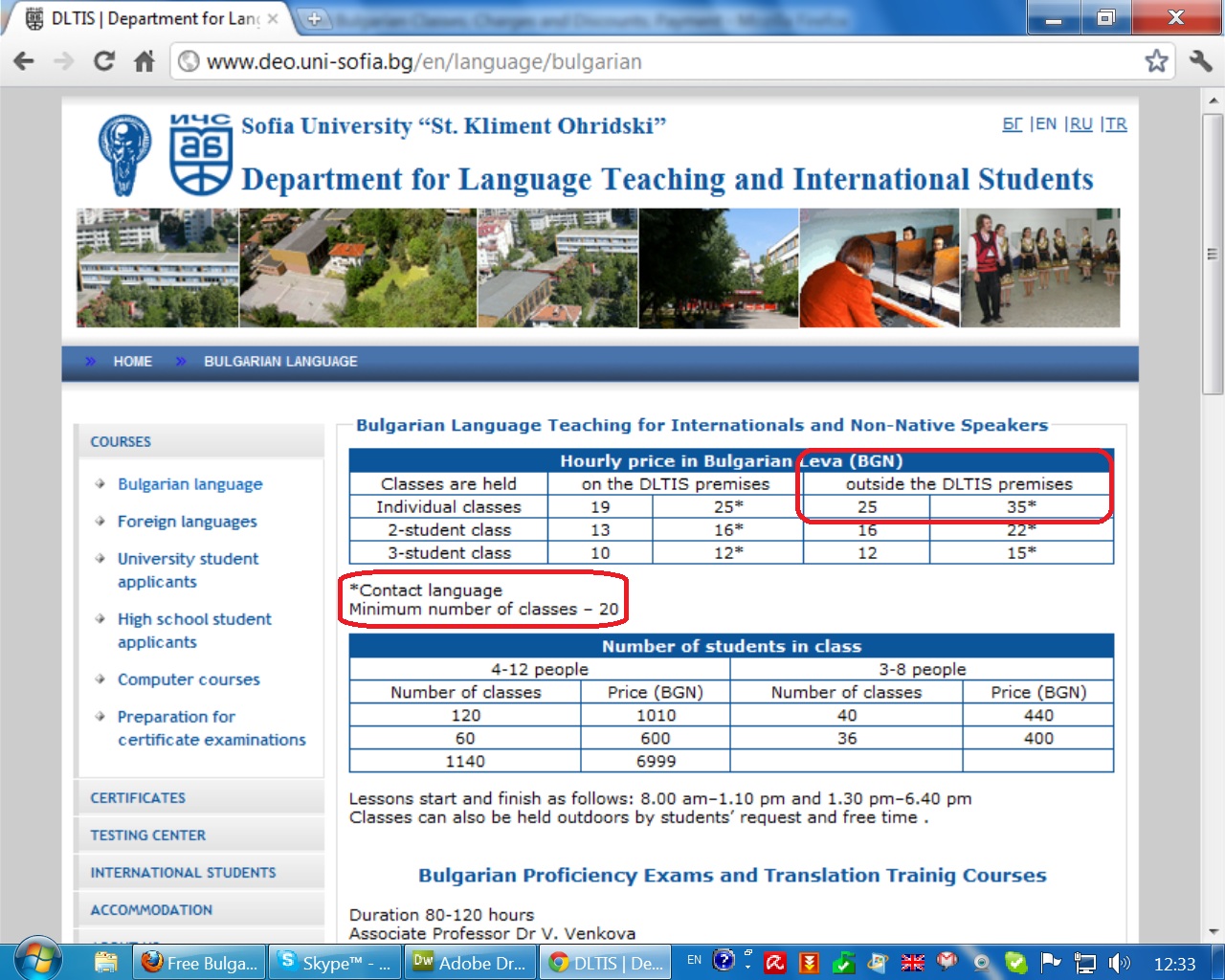Bookmark this page with star icon
The width and height of the screenshot is (1225, 980).
pyautogui.click(x=1156, y=62)
